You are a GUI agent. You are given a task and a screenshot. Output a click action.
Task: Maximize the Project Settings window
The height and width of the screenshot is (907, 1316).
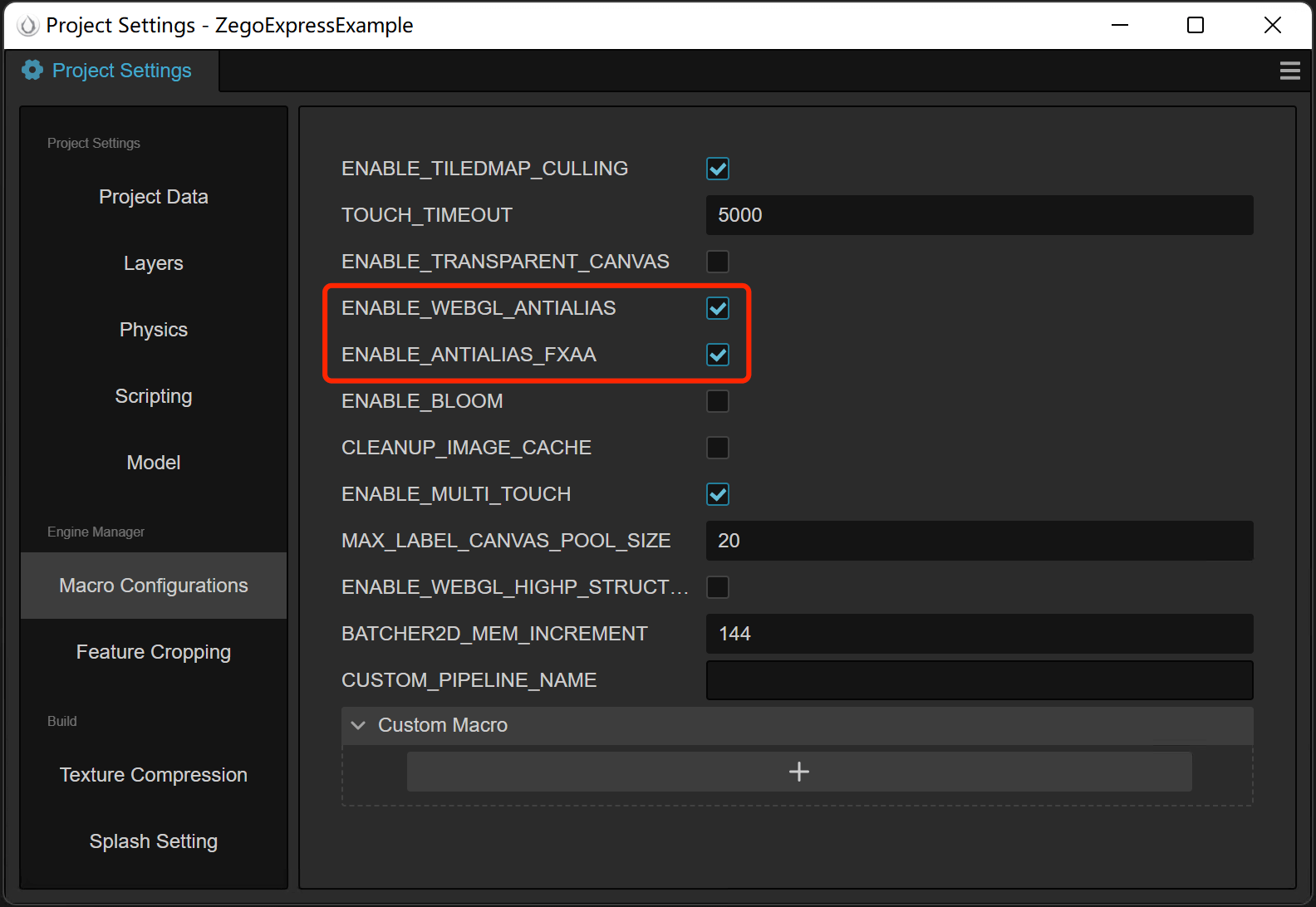pyautogui.click(x=1195, y=26)
